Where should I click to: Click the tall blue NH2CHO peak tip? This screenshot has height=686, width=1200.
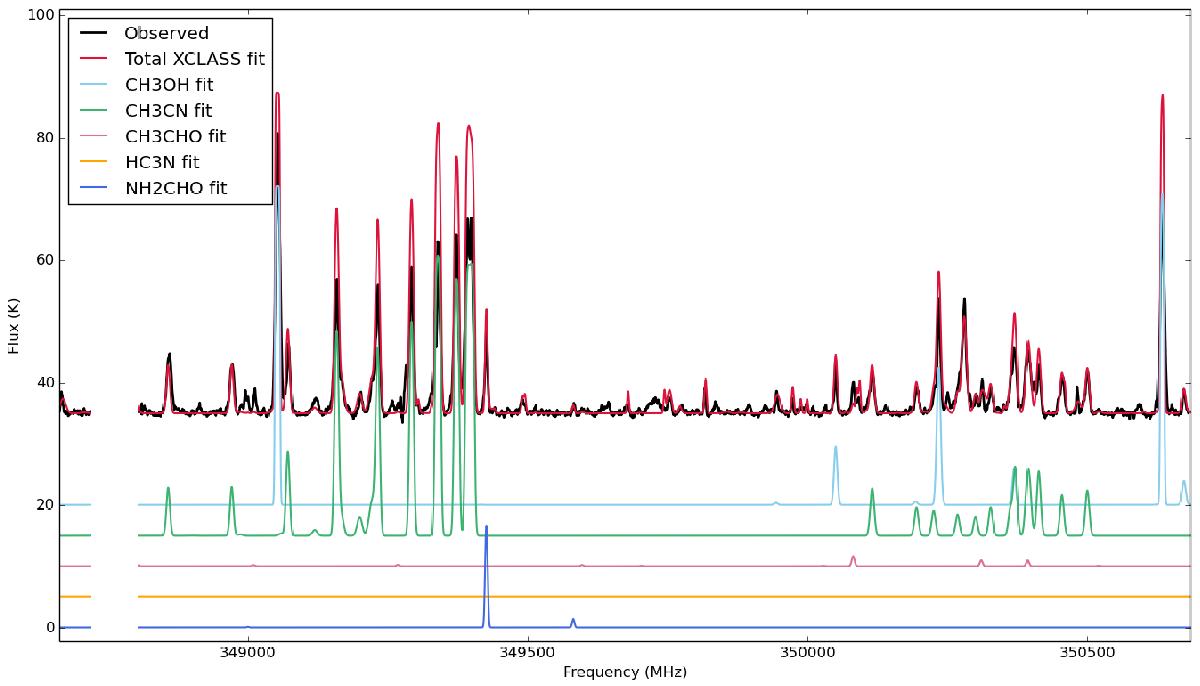[486, 527]
